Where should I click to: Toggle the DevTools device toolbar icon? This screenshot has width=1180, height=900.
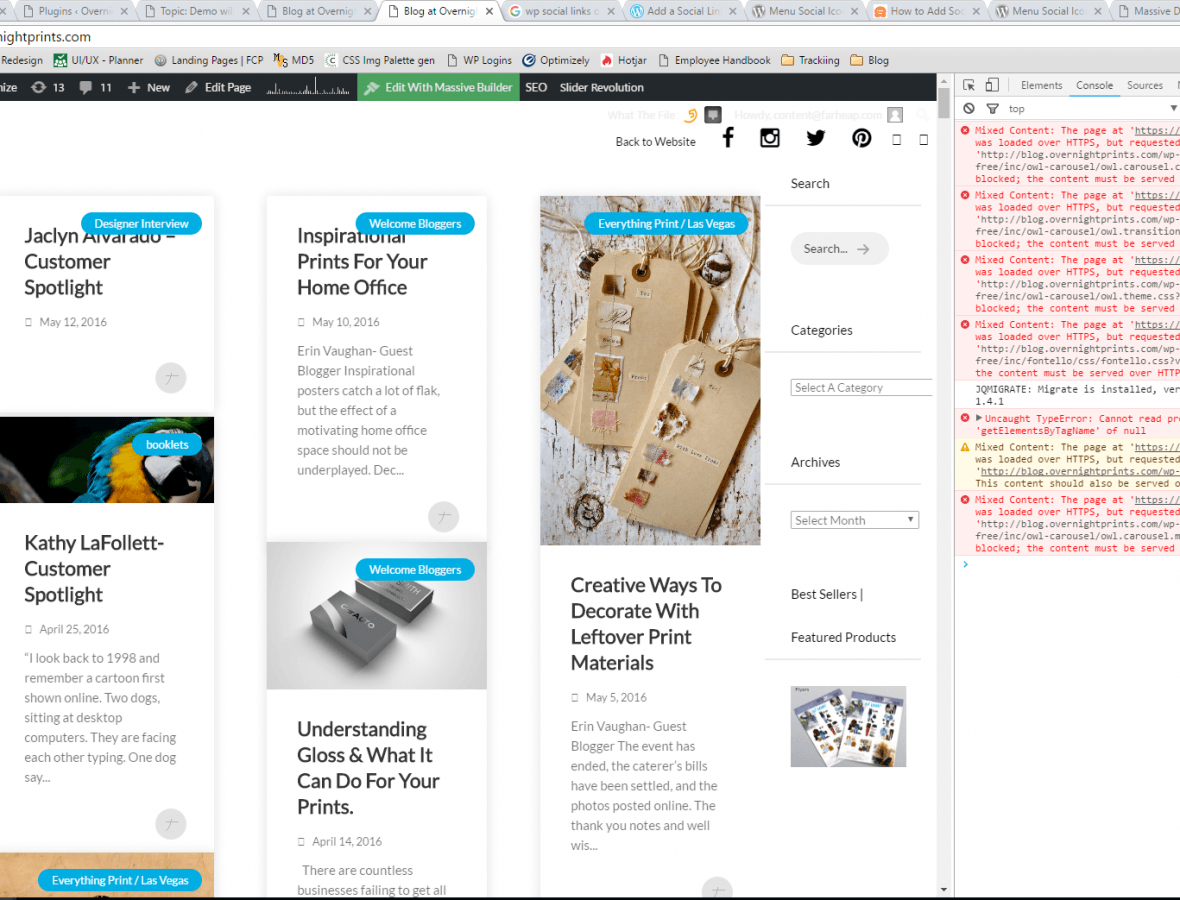pyautogui.click(x=992, y=86)
